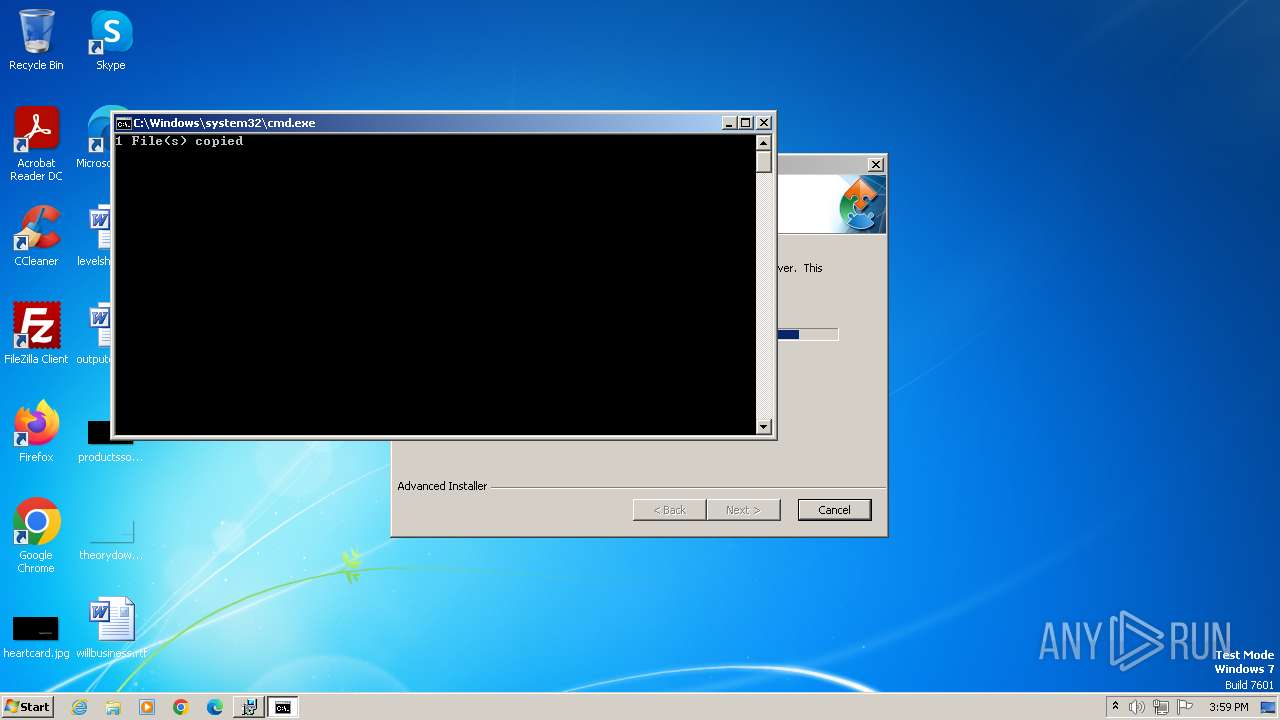Viewport: 1280px width, 720px height.
Task: Open Windows Explorer folder in taskbar
Action: pos(113,707)
